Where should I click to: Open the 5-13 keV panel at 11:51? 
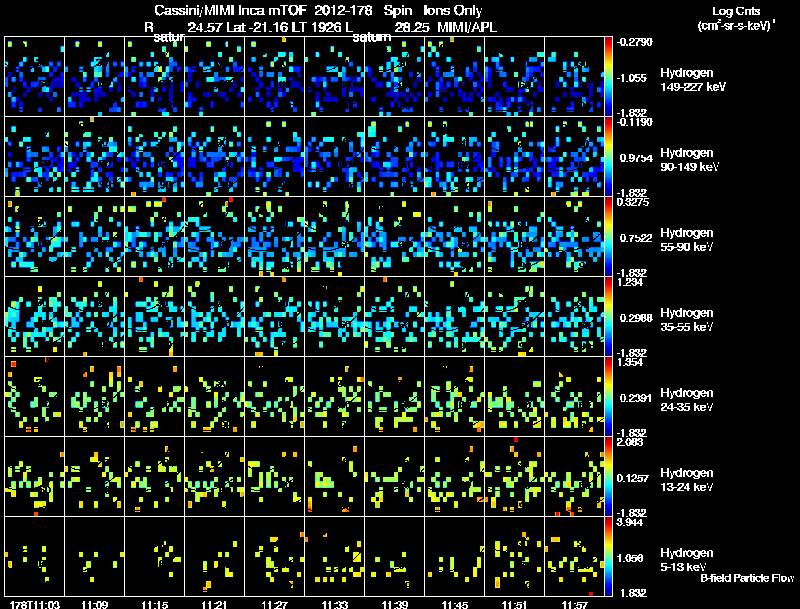click(514, 557)
